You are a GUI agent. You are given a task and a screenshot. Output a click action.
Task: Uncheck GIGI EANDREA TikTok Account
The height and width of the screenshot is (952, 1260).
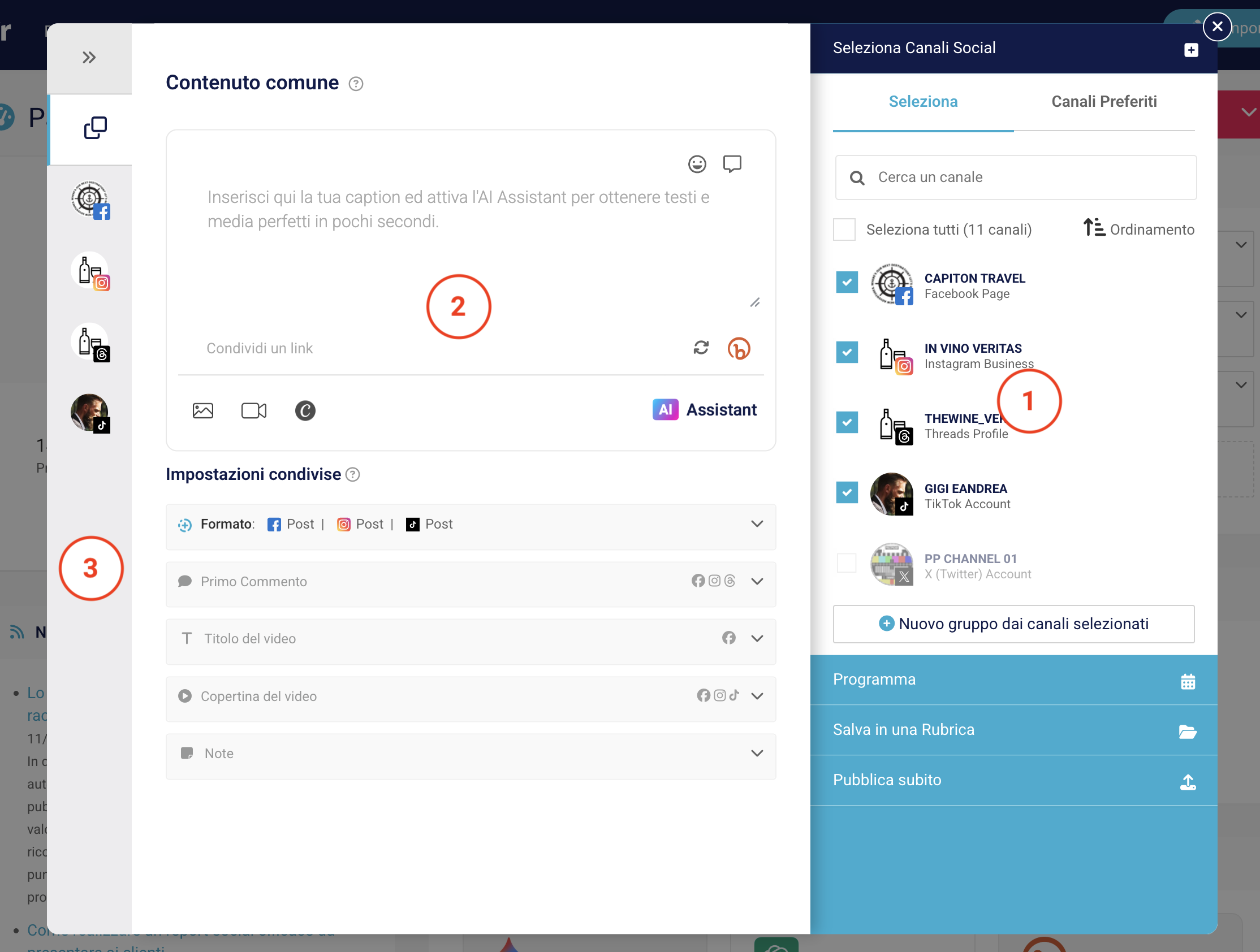[x=847, y=492]
